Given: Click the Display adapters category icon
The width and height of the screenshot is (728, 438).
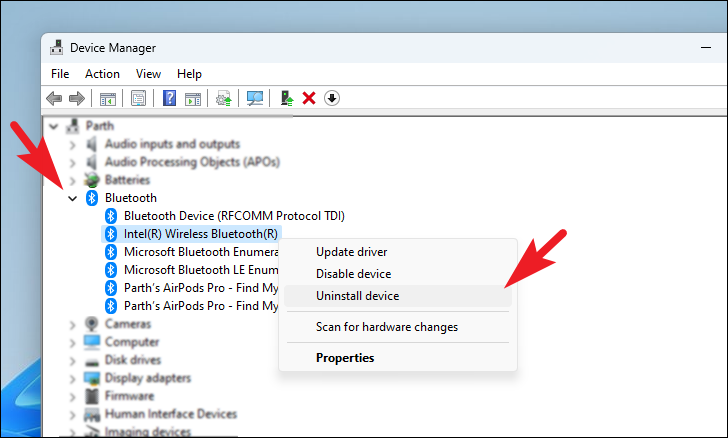Looking at the screenshot, I should click(x=92, y=378).
